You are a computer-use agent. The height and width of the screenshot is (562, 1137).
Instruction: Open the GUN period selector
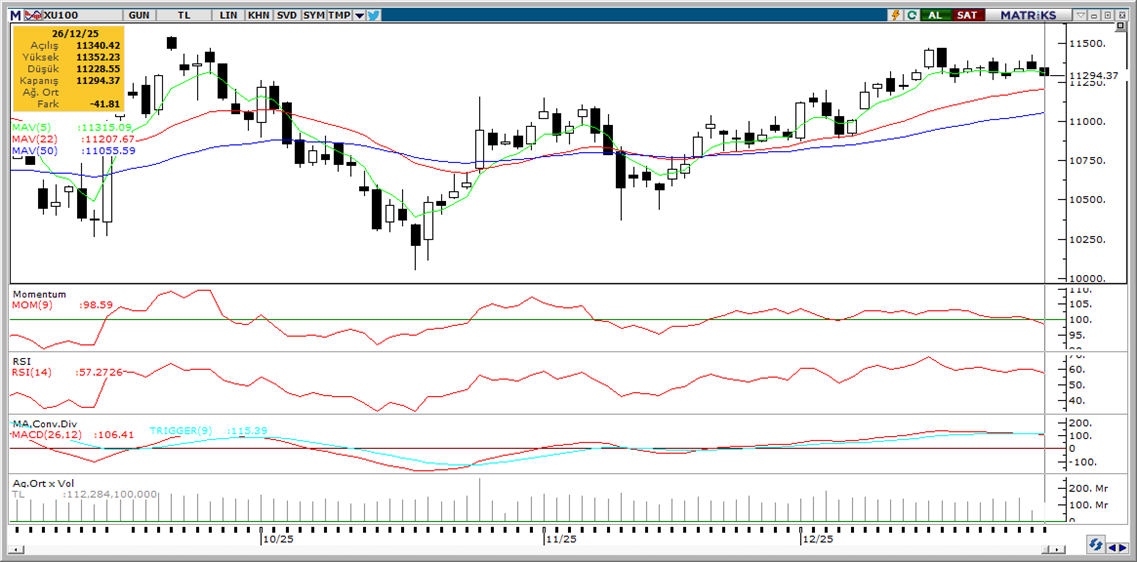tap(139, 15)
